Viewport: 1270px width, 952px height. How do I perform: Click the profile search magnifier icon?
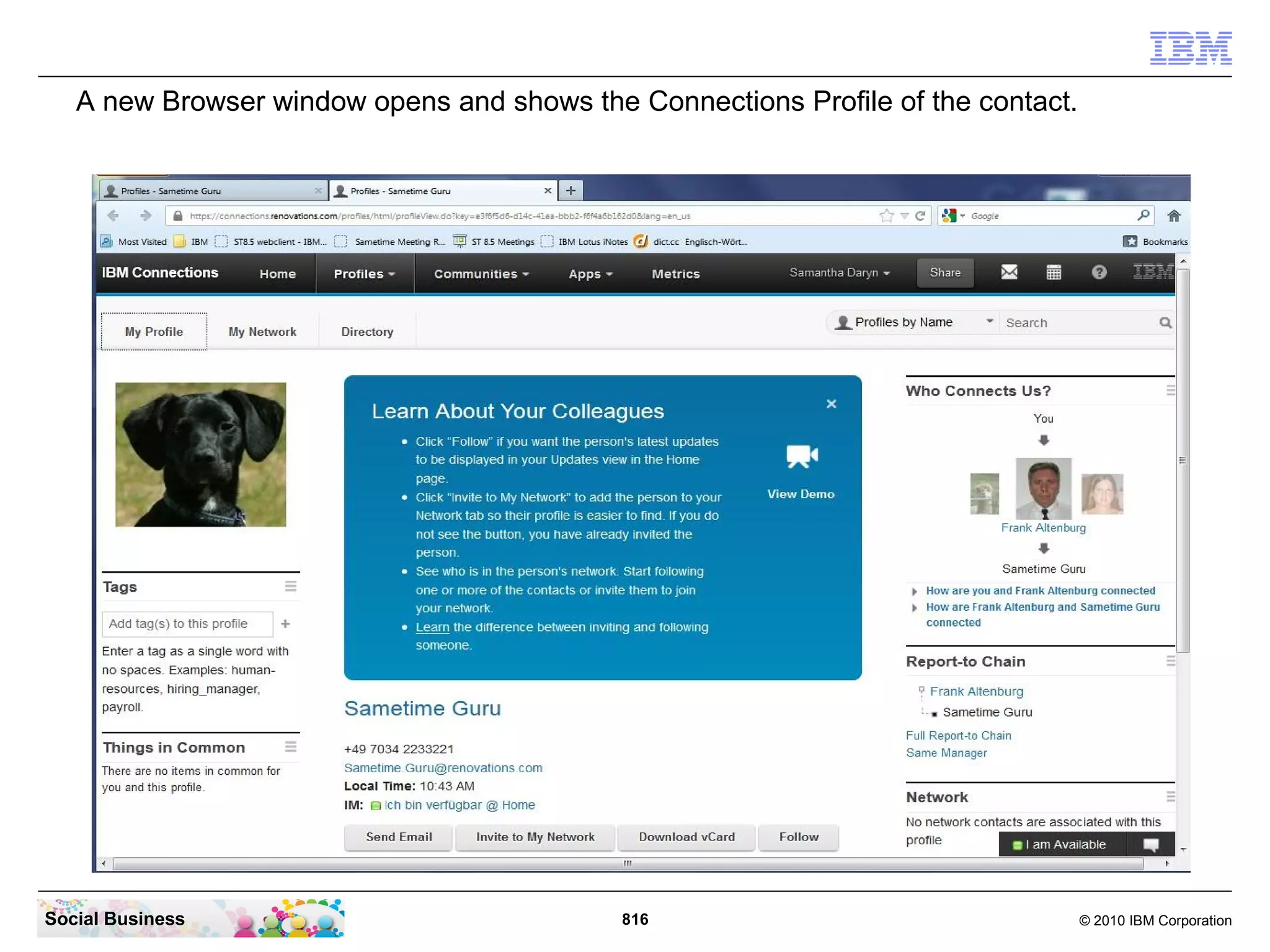pyautogui.click(x=1165, y=323)
